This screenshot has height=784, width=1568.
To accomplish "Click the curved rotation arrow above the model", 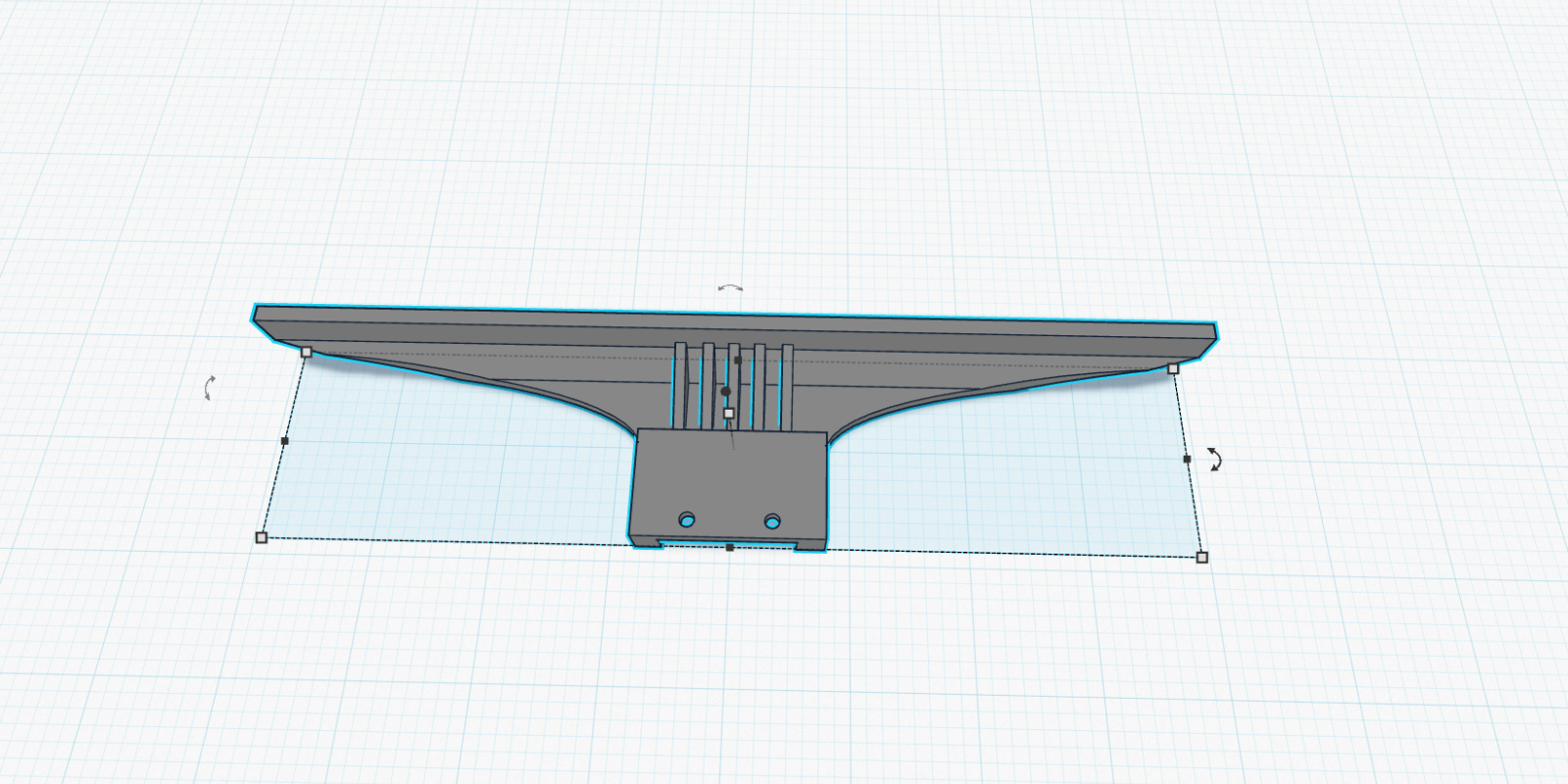I will coord(730,289).
